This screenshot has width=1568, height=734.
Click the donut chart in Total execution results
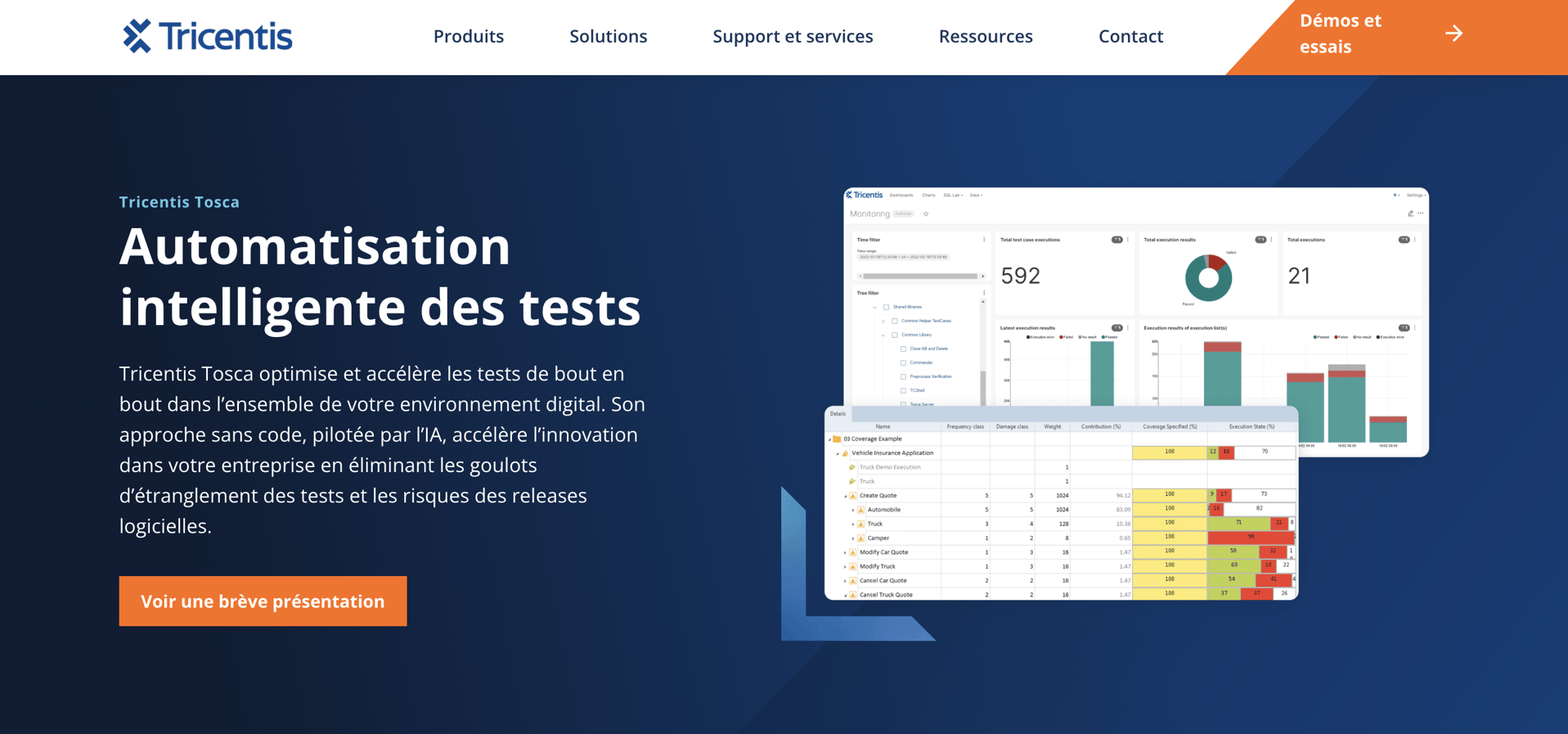point(1208,278)
